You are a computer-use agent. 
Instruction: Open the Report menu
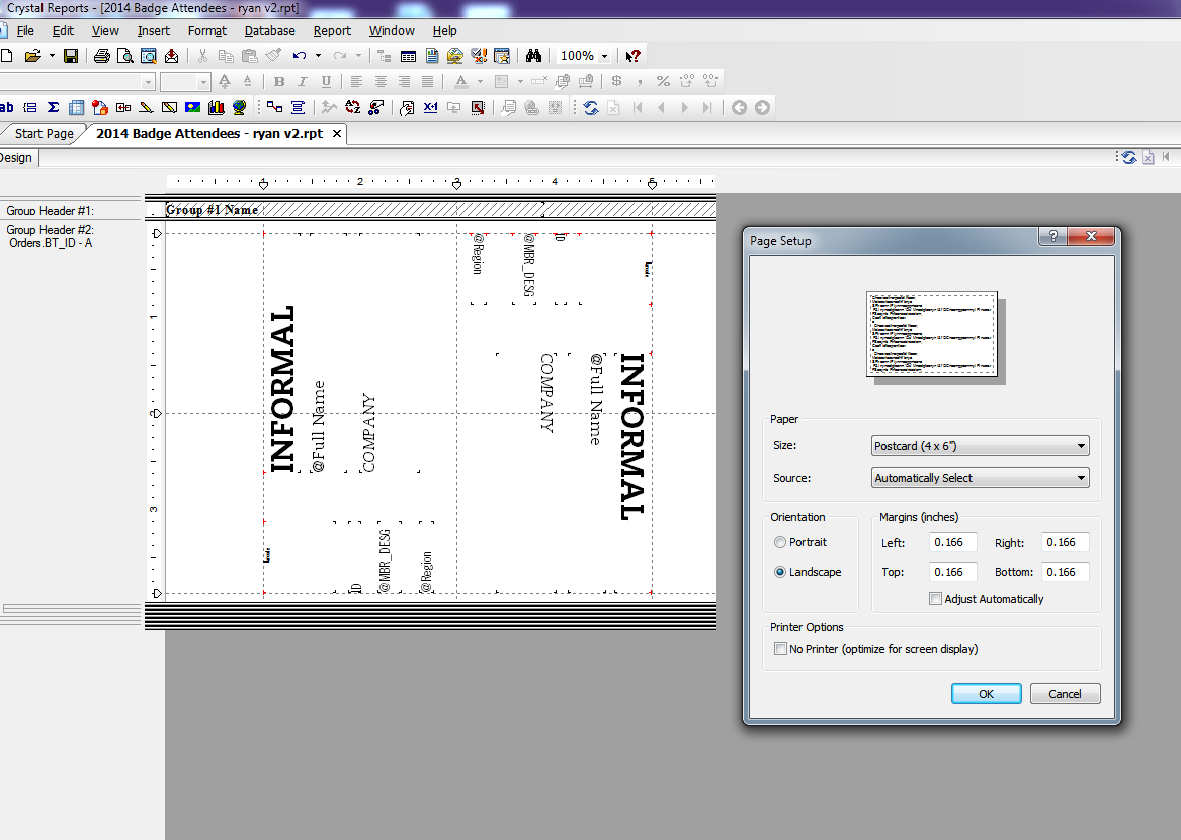pos(332,30)
